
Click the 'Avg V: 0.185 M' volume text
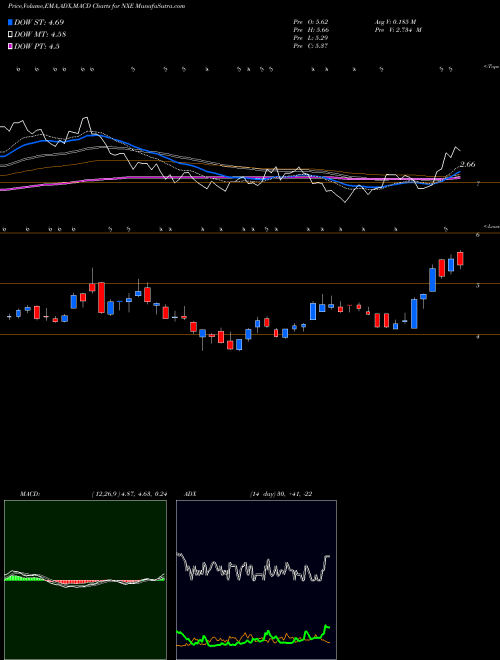[x=395, y=21]
